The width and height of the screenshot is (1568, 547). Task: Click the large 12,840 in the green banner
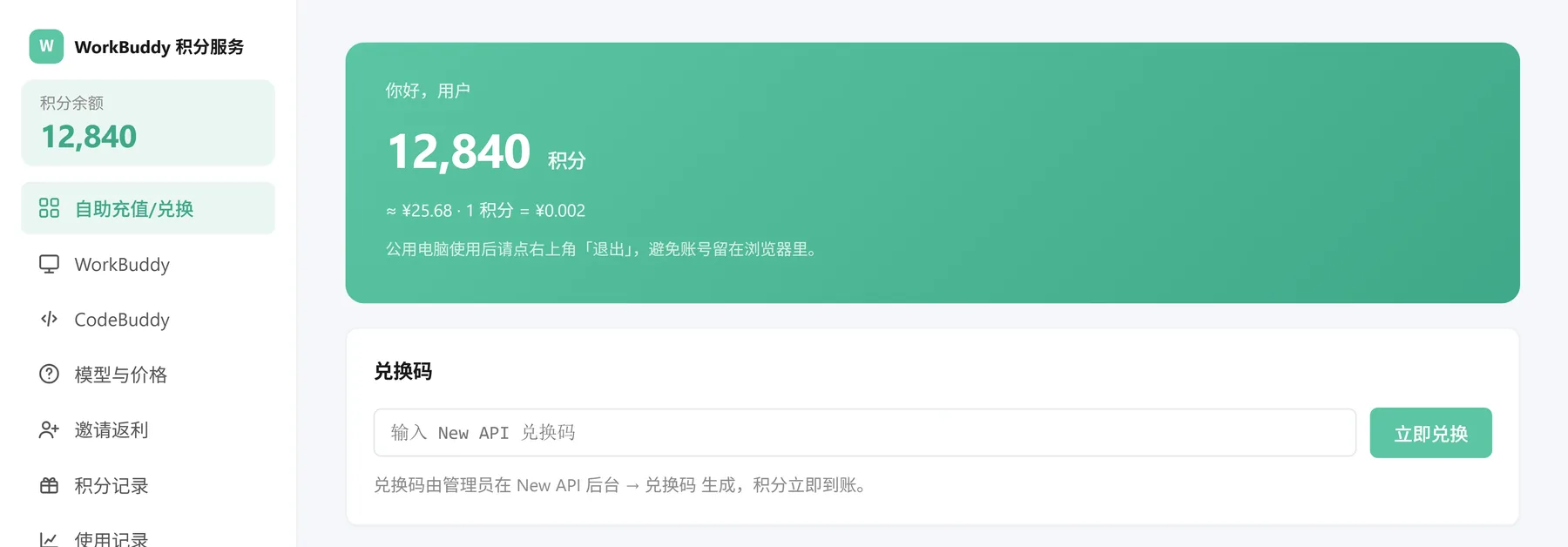click(x=458, y=152)
